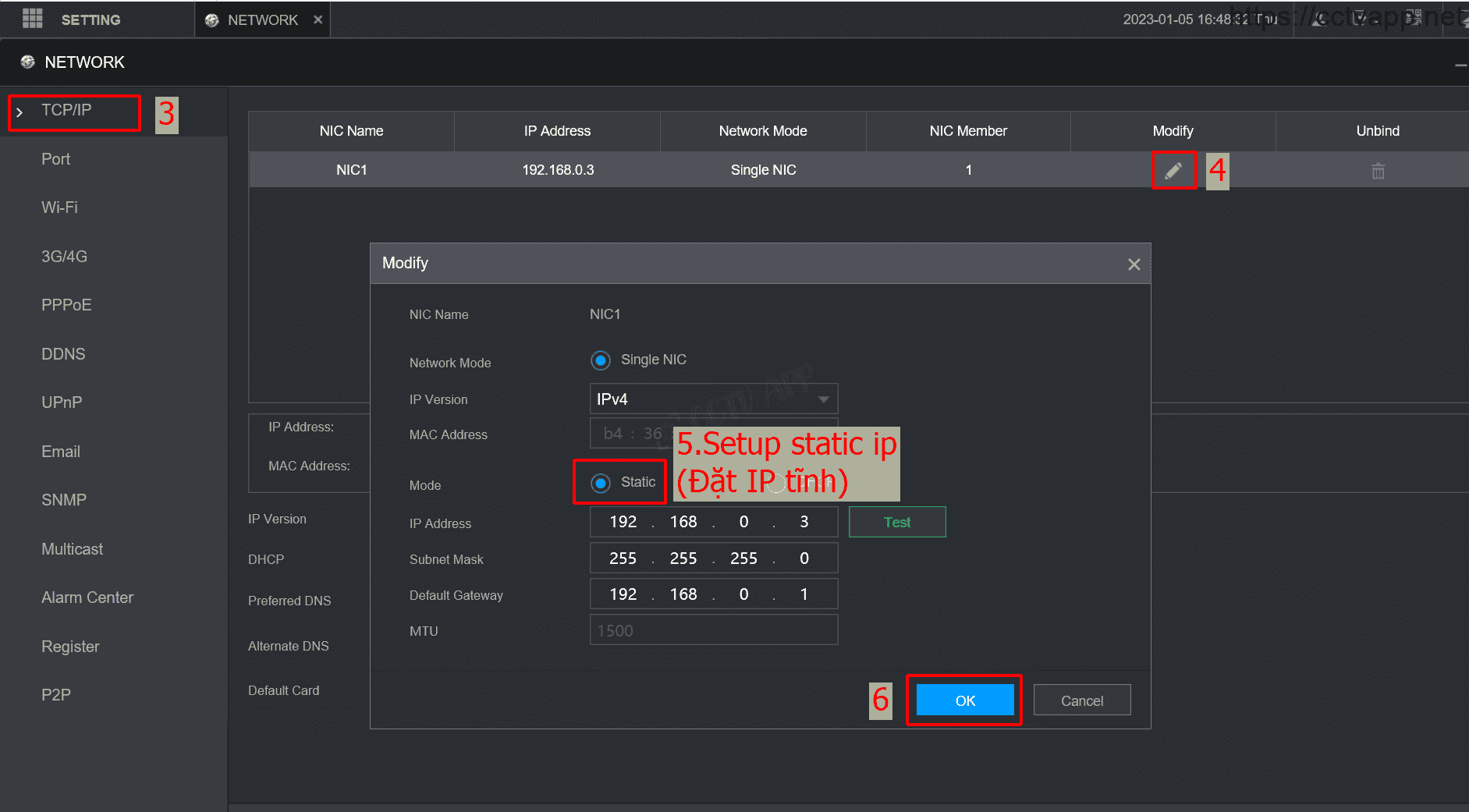This screenshot has width=1469, height=812.
Task: Click the Default Gateway input field
Action: pos(713,594)
